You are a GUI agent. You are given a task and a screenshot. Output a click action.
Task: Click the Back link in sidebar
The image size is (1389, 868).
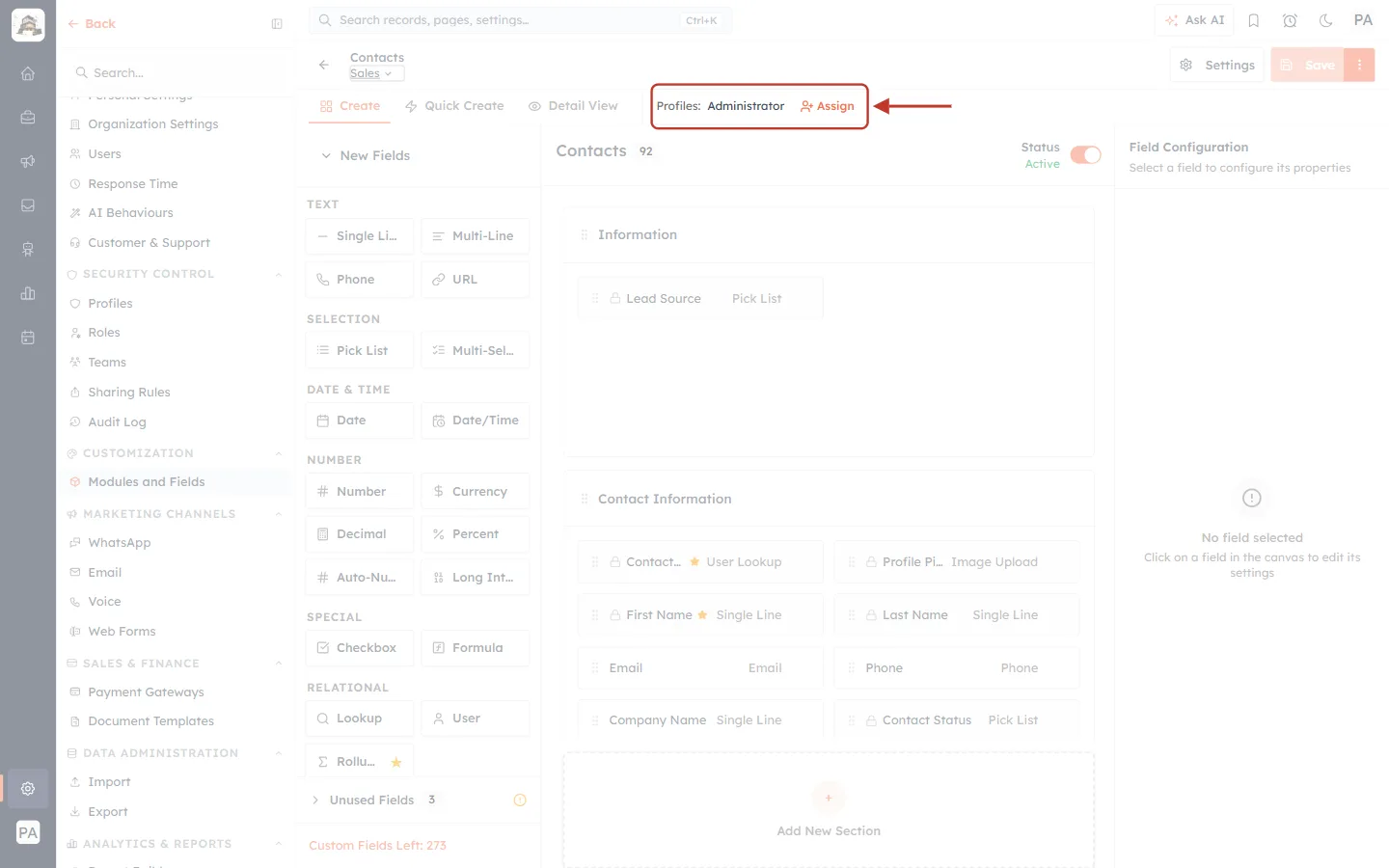tap(92, 24)
